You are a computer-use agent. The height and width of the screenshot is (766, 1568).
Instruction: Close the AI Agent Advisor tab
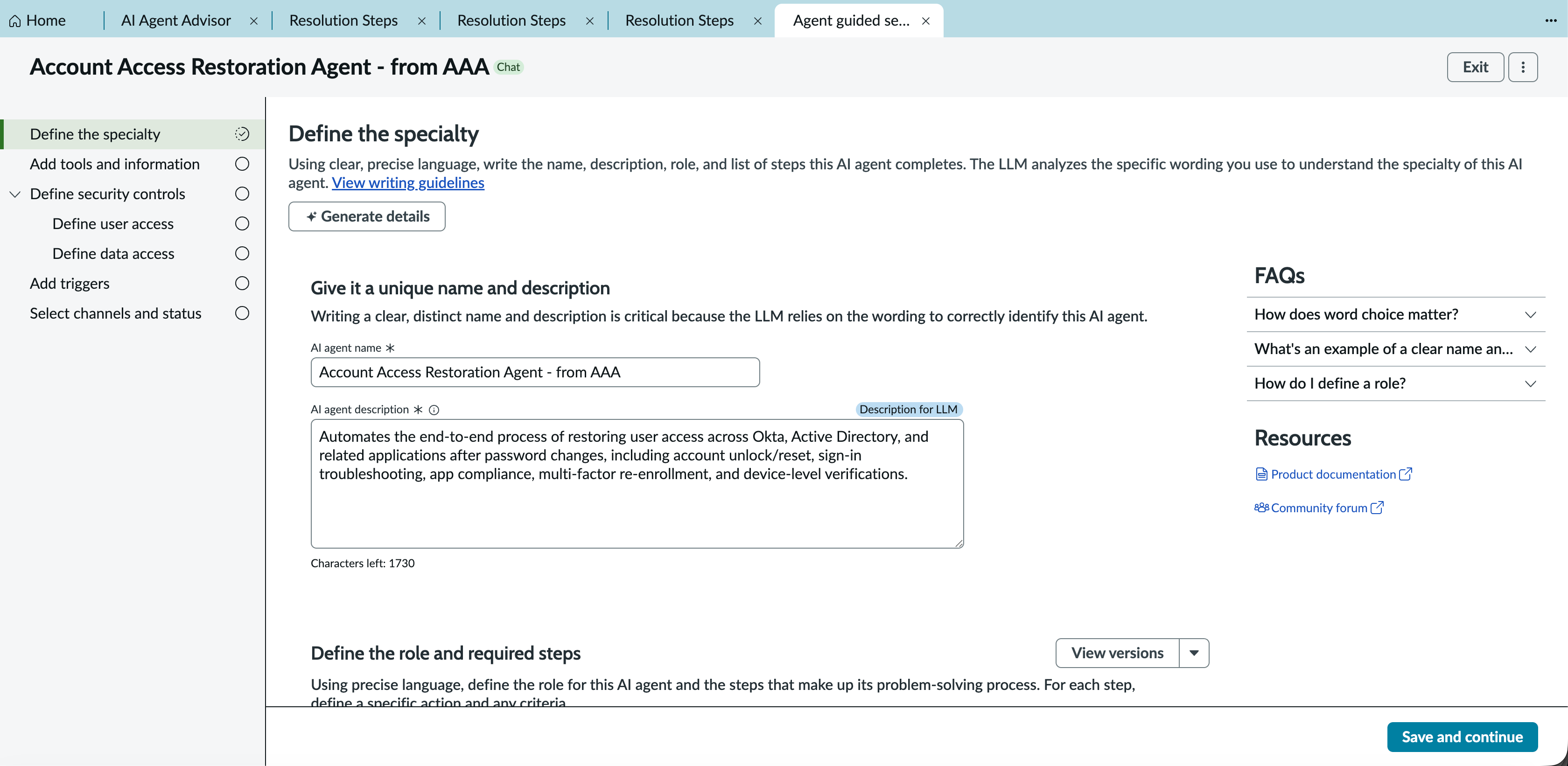(254, 21)
